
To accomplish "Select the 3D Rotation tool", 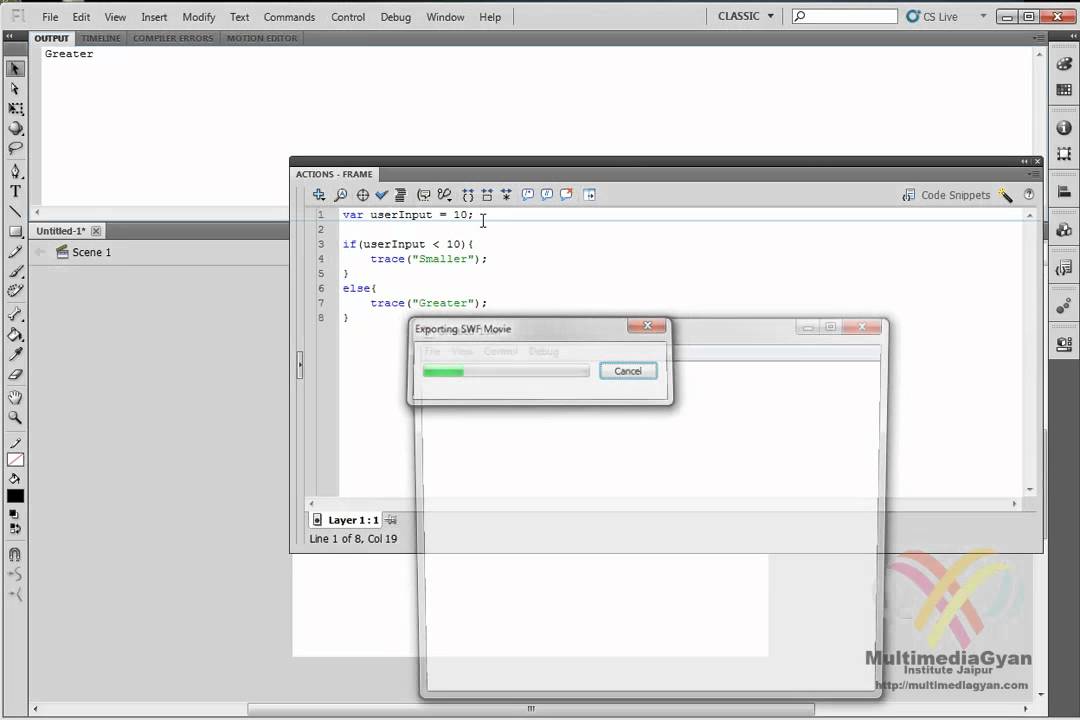I will coord(15,129).
